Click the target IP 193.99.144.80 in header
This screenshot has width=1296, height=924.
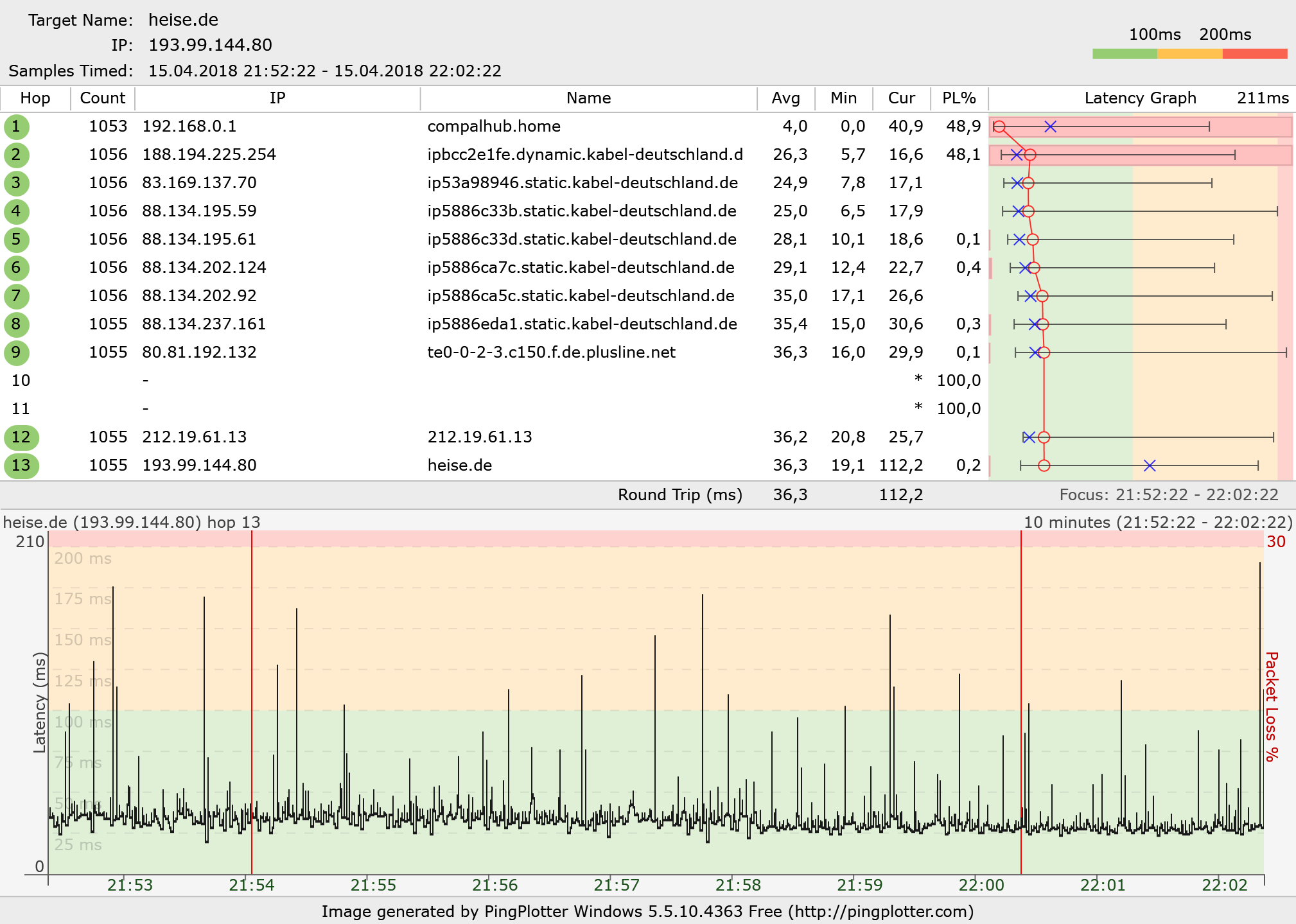click(211, 45)
